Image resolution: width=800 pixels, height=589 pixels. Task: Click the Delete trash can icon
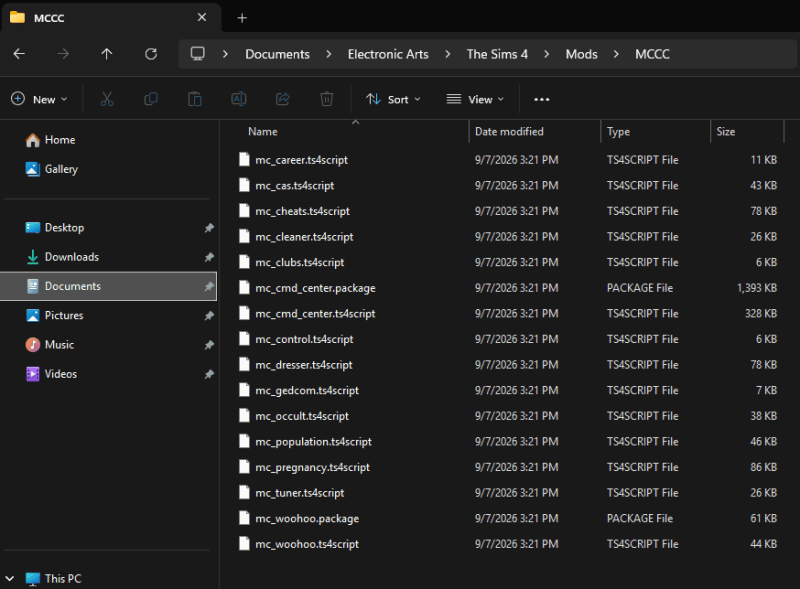coord(327,99)
